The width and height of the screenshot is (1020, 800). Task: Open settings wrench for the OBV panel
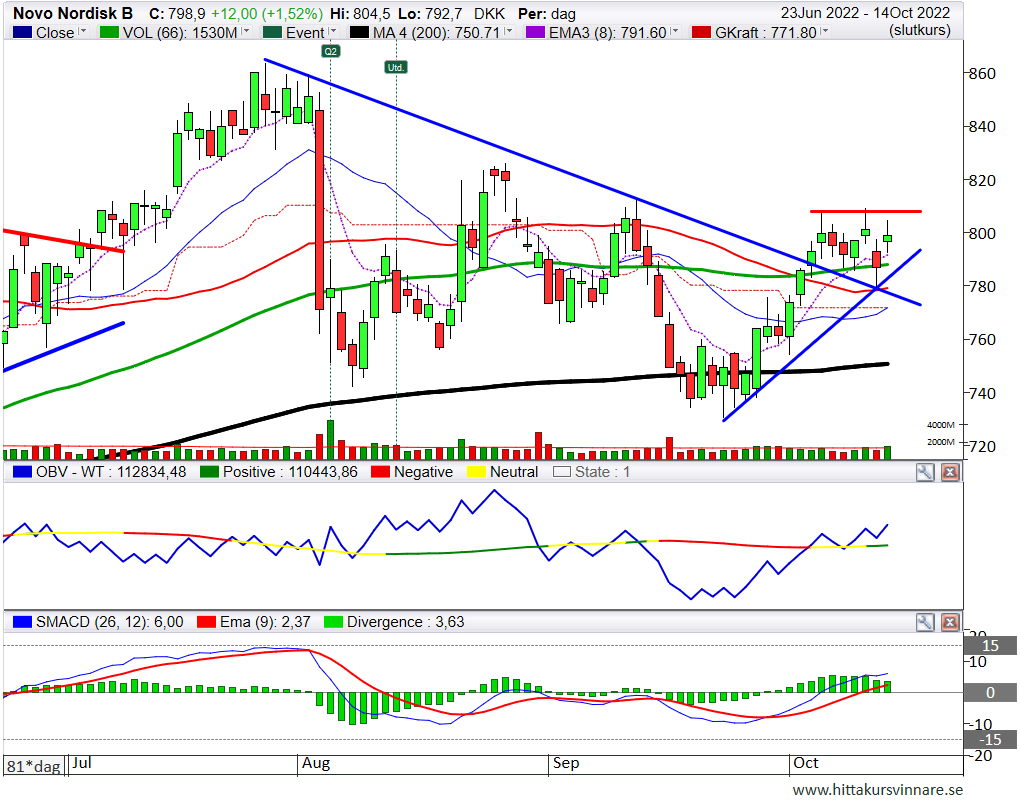(x=924, y=472)
